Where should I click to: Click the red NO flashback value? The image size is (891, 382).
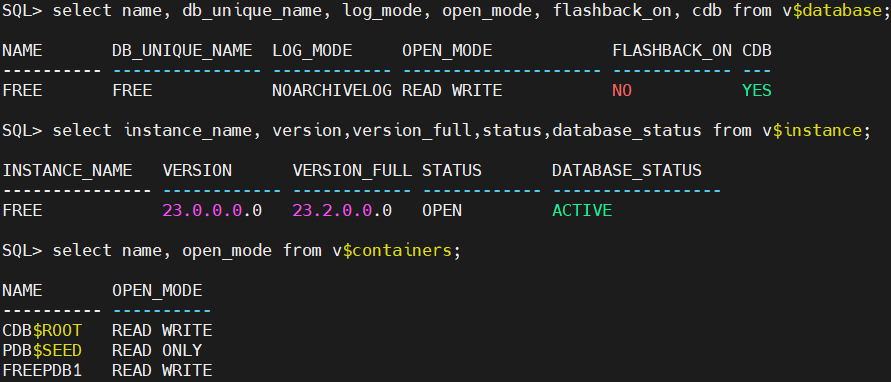(622, 91)
